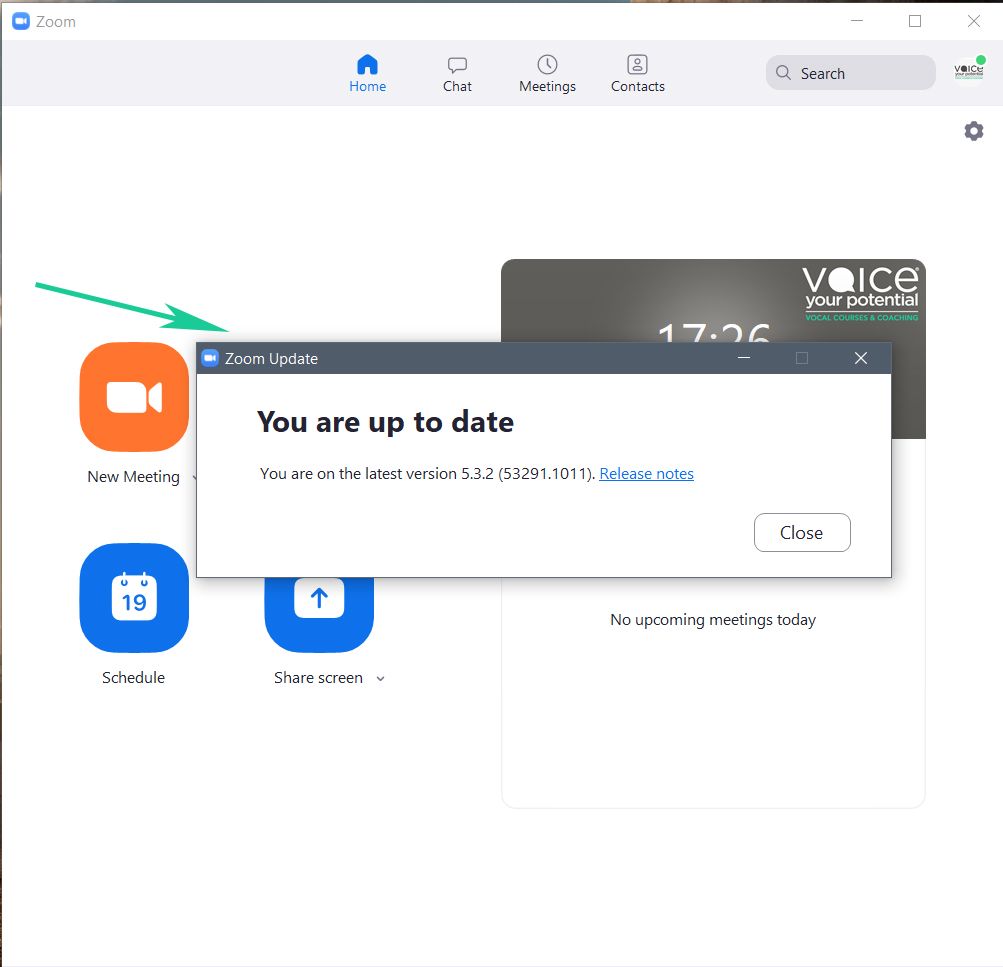This screenshot has width=1003, height=967.
Task: Click the Search field
Action: (x=850, y=73)
